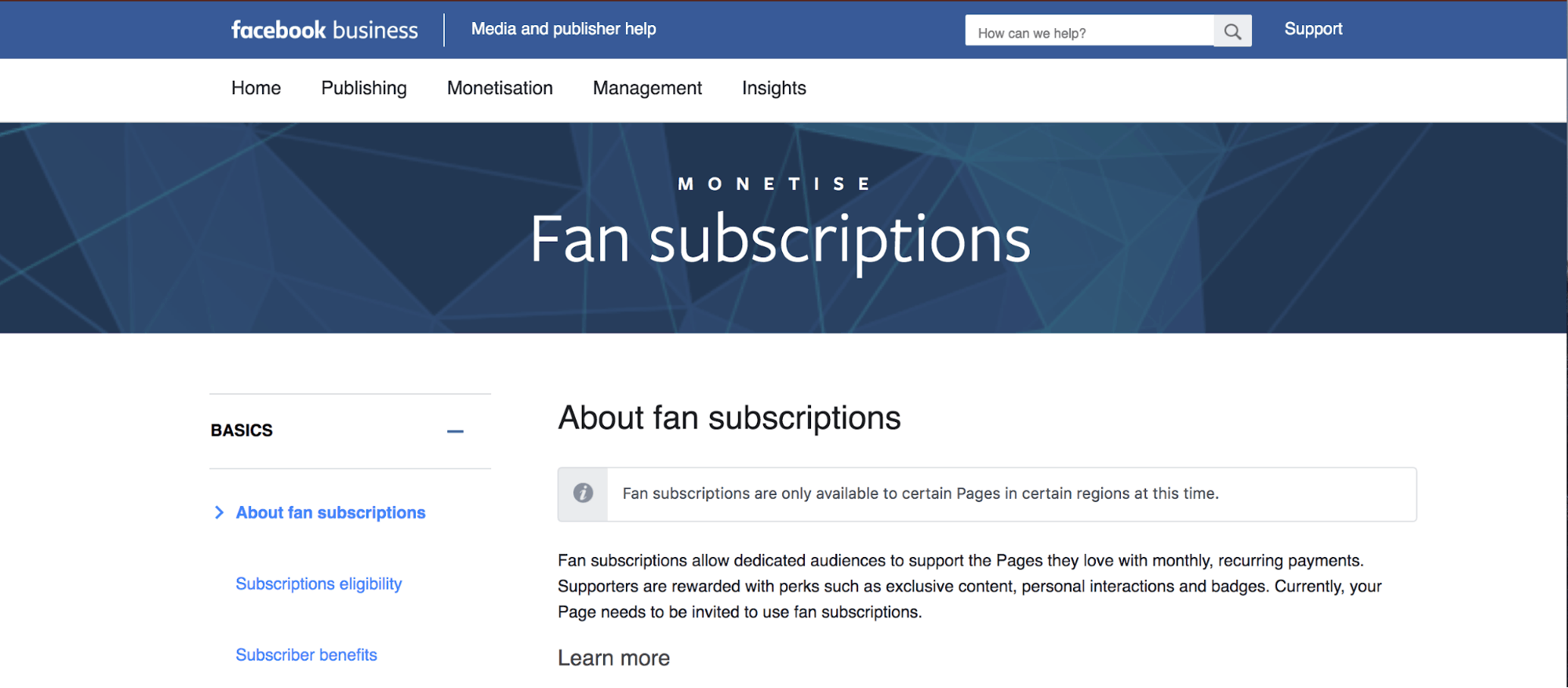Click inside the How can we help search field
The height and width of the screenshot is (688, 1568).
click(x=1090, y=31)
